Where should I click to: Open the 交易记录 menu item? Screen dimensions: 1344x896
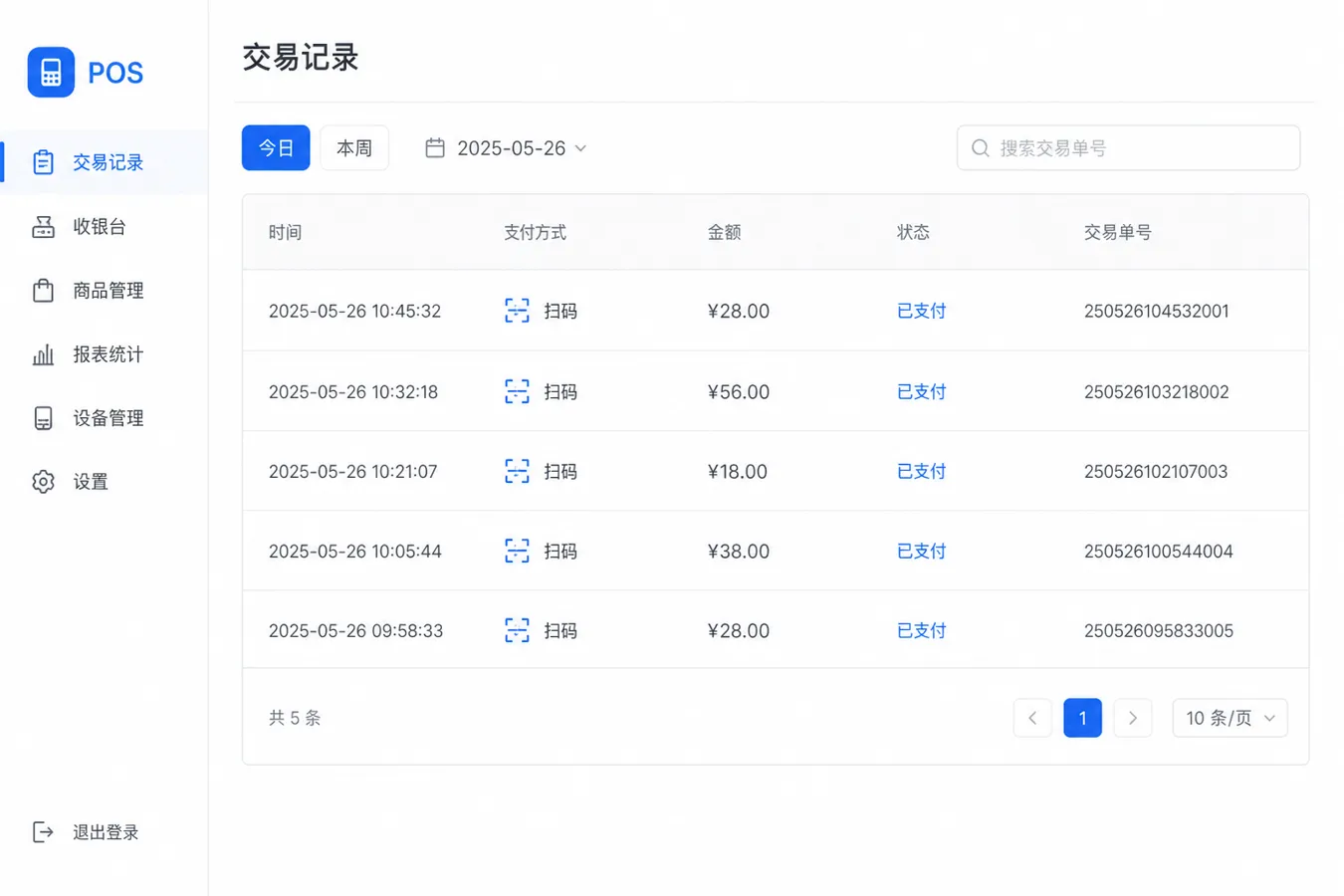click(104, 162)
